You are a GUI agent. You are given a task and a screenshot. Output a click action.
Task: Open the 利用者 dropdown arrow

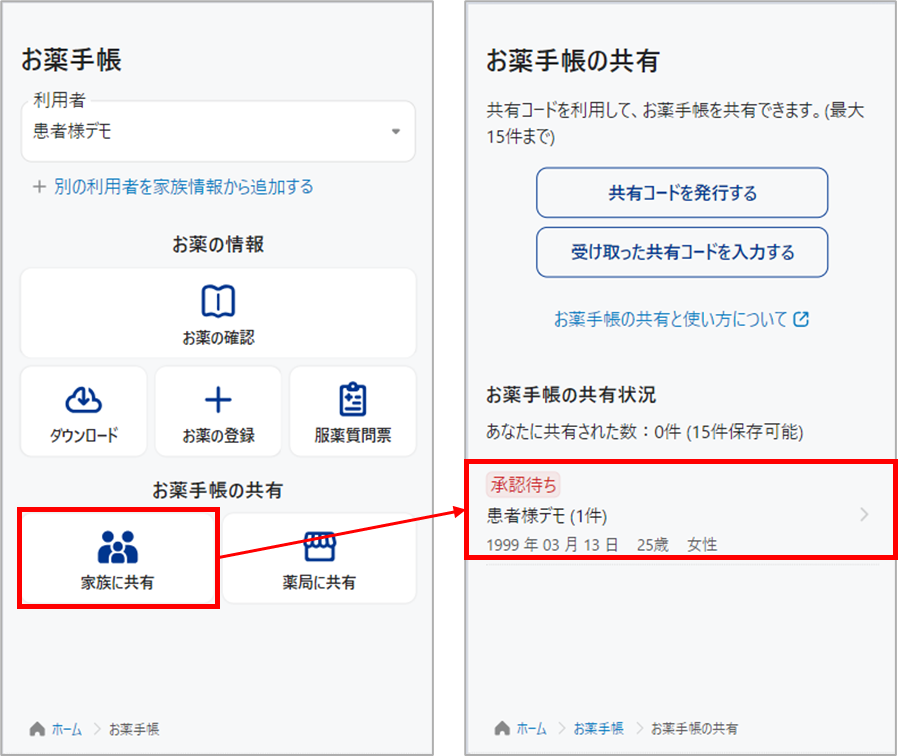tap(396, 131)
